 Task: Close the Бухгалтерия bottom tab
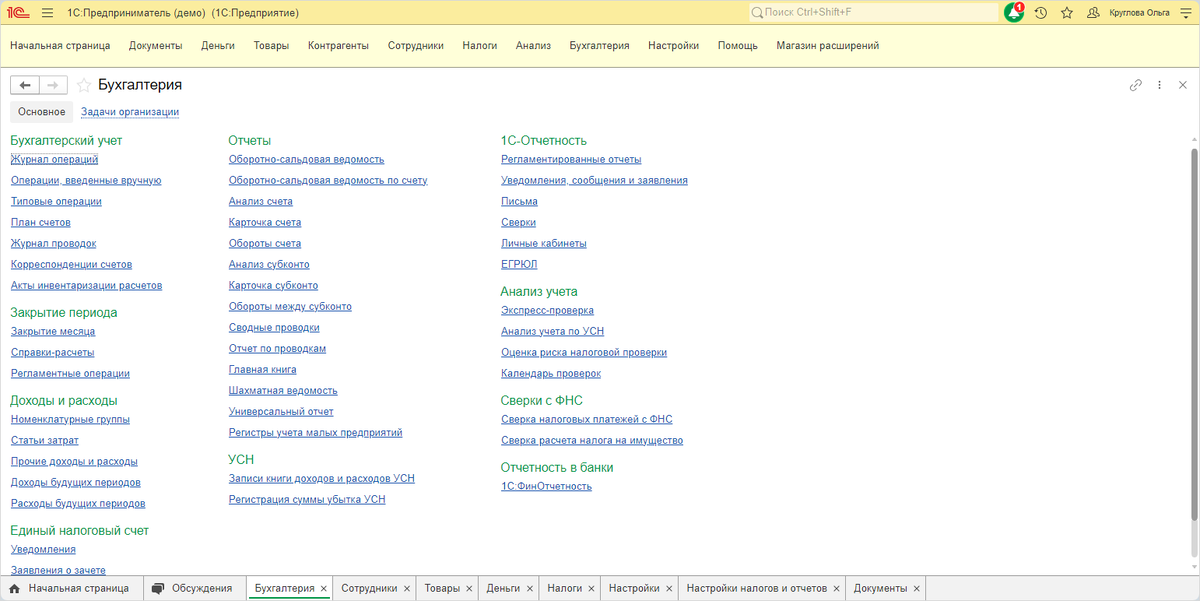[323, 589]
